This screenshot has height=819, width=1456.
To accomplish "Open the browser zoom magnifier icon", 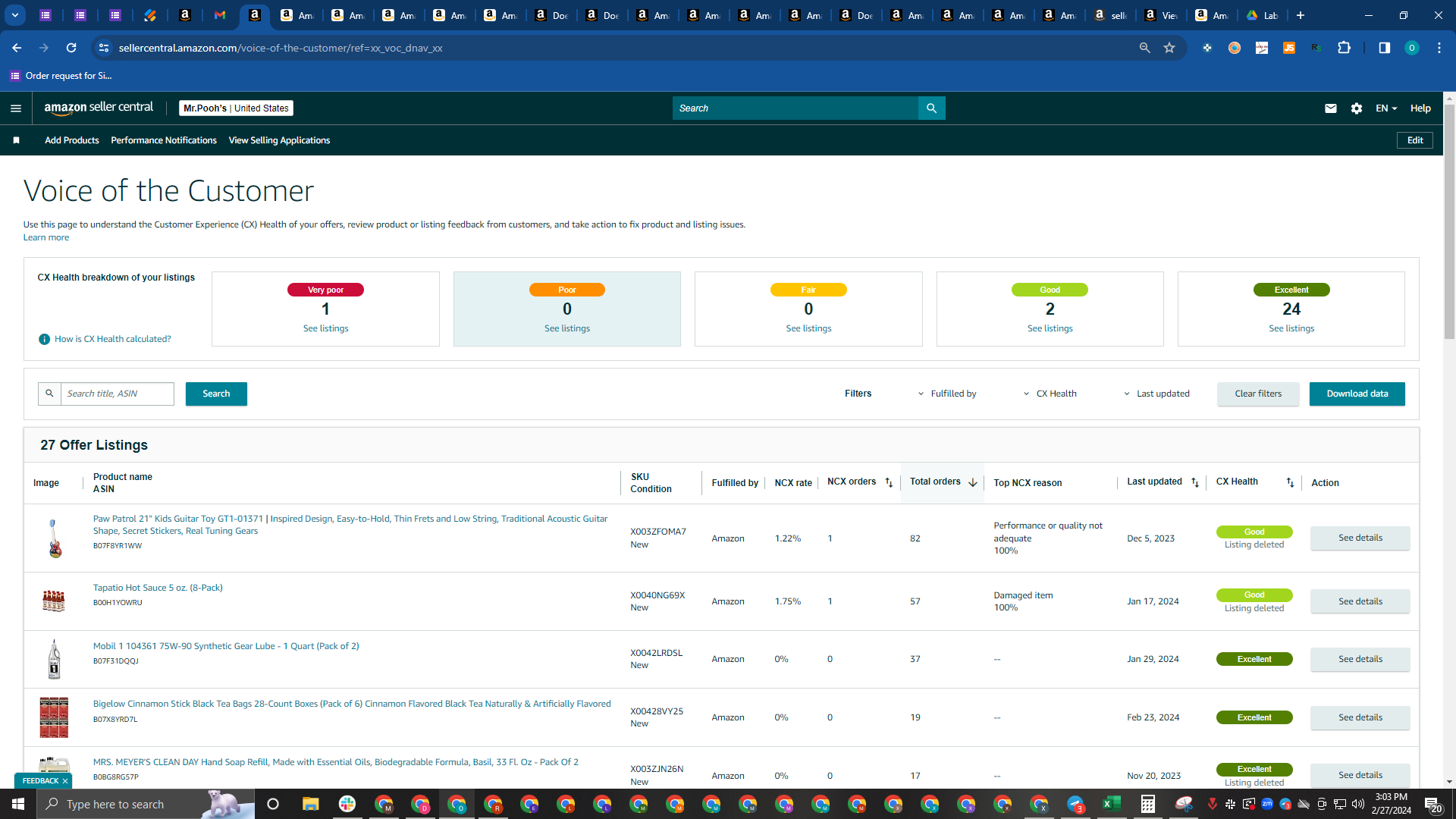I will (1144, 48).
